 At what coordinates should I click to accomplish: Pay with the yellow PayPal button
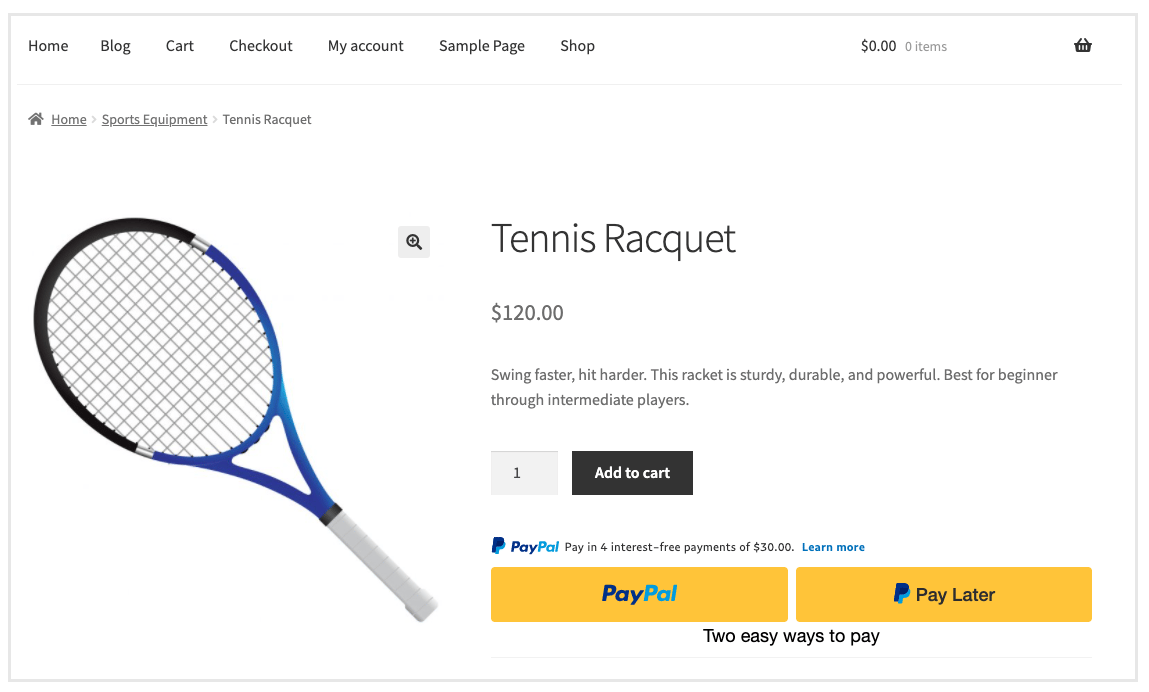pyautogui.click(x=639, y=594)
